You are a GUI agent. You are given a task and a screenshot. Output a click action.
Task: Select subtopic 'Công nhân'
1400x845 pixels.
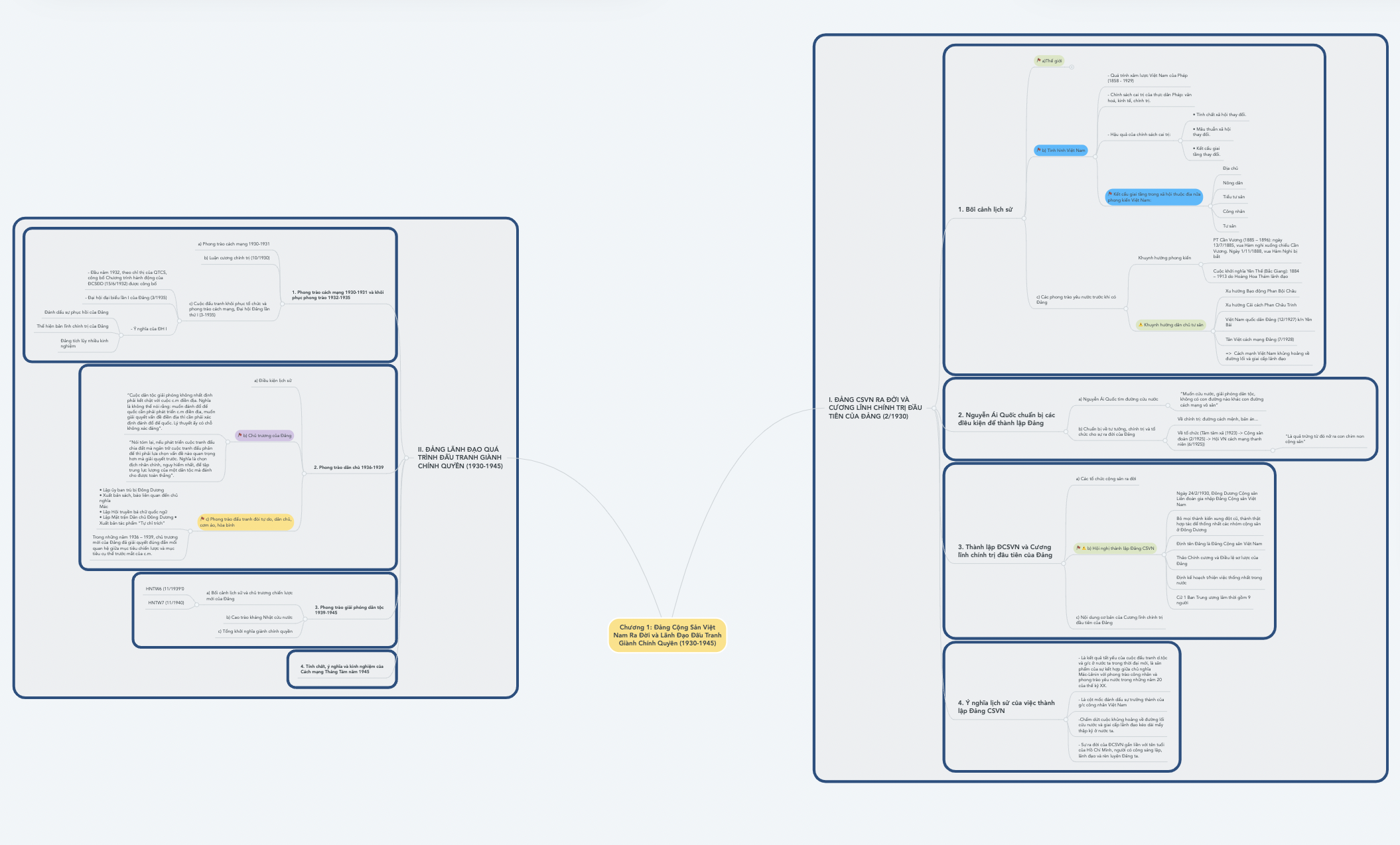tap(1233, 212)
